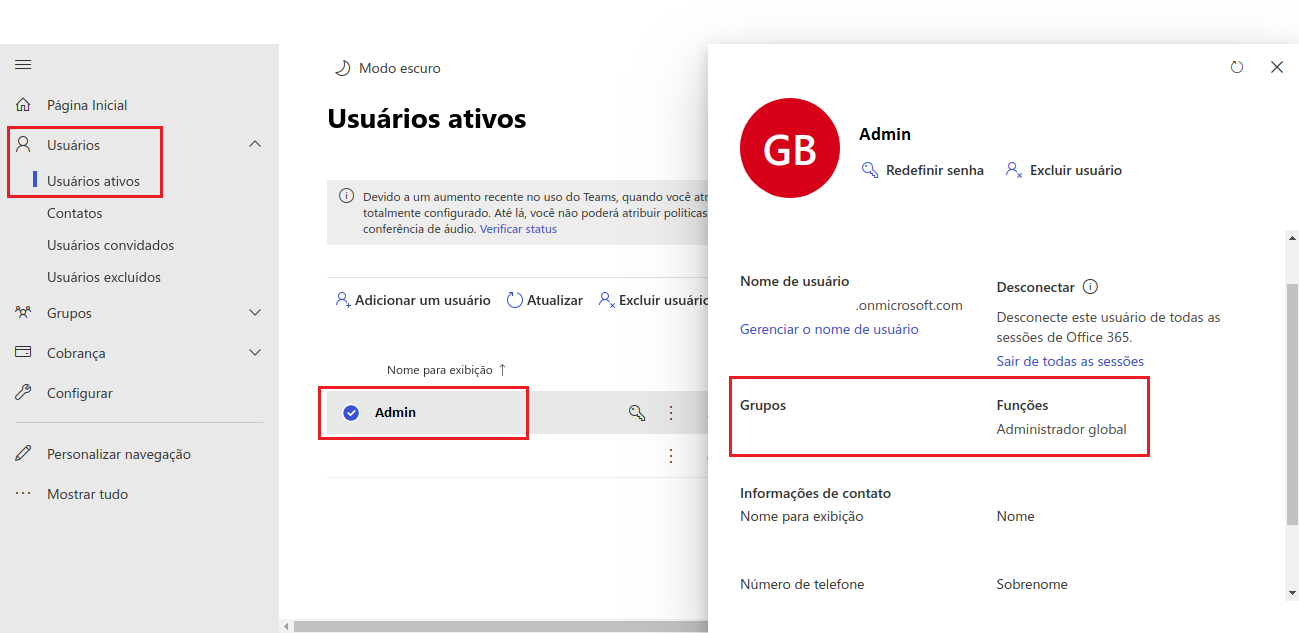Open more options dots for Admin row
Viewport: 1299px width, 633px height.
point(671,413)
